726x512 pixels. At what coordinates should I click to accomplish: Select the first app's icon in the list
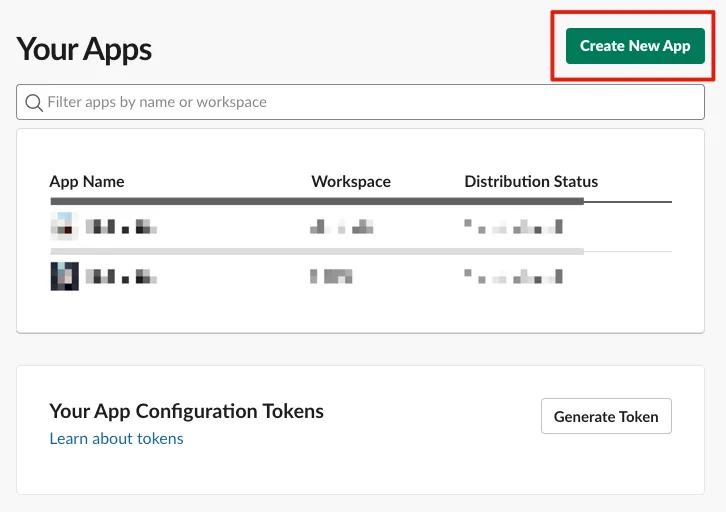(x=64, y=226)
